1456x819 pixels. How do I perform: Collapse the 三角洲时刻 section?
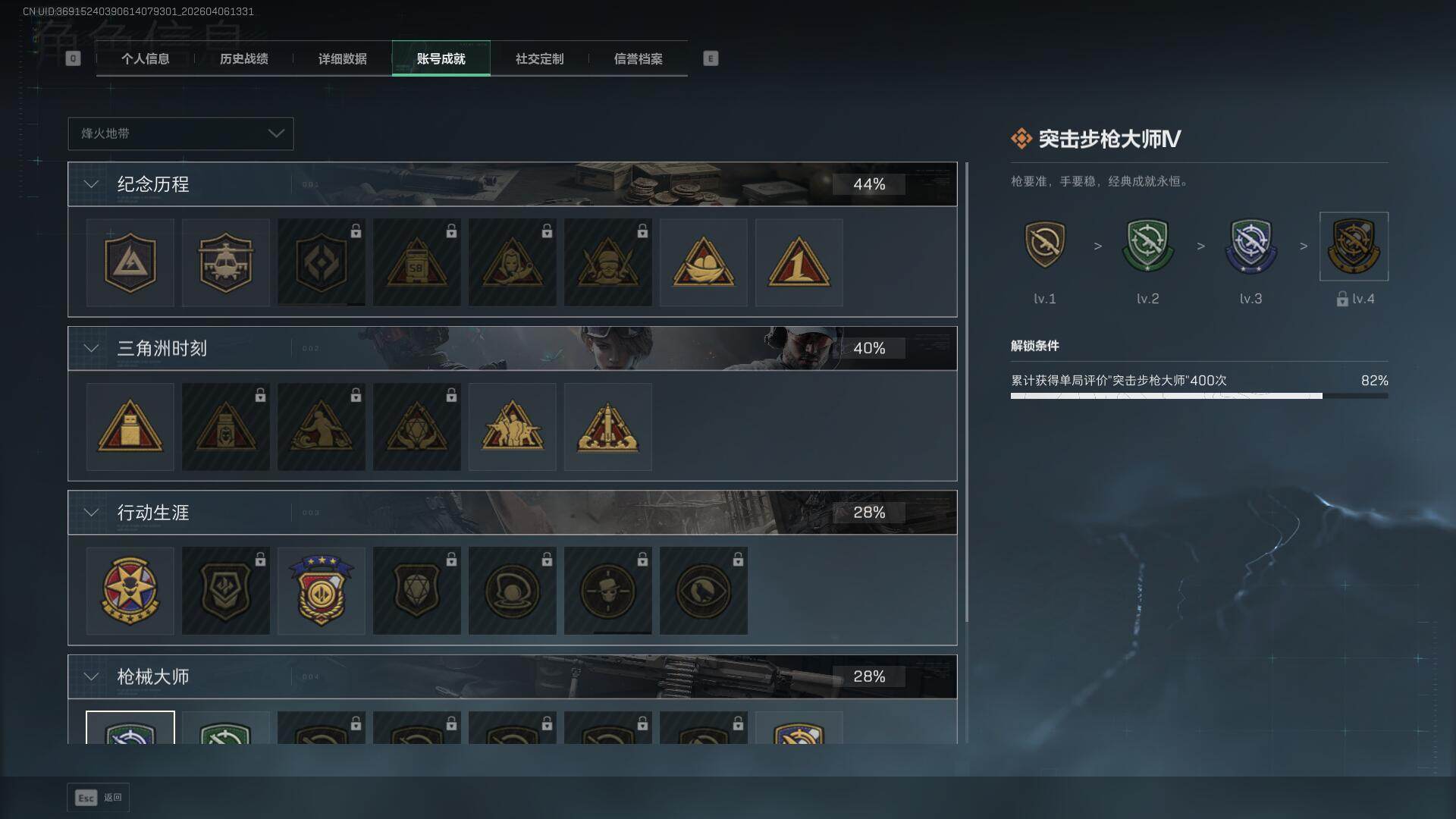coord(91,348)
